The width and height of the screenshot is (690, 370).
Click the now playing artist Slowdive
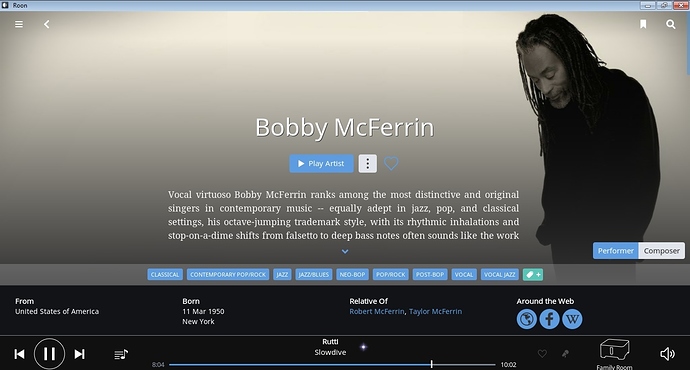pyautogui.click(x=330, y=352)
